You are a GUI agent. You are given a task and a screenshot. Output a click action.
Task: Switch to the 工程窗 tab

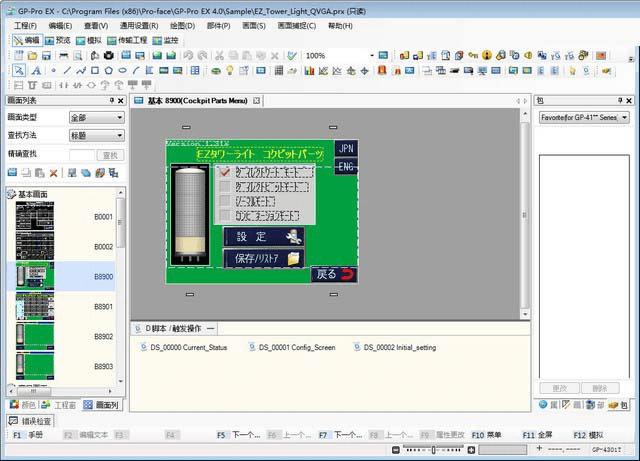(x=59, y=405)
